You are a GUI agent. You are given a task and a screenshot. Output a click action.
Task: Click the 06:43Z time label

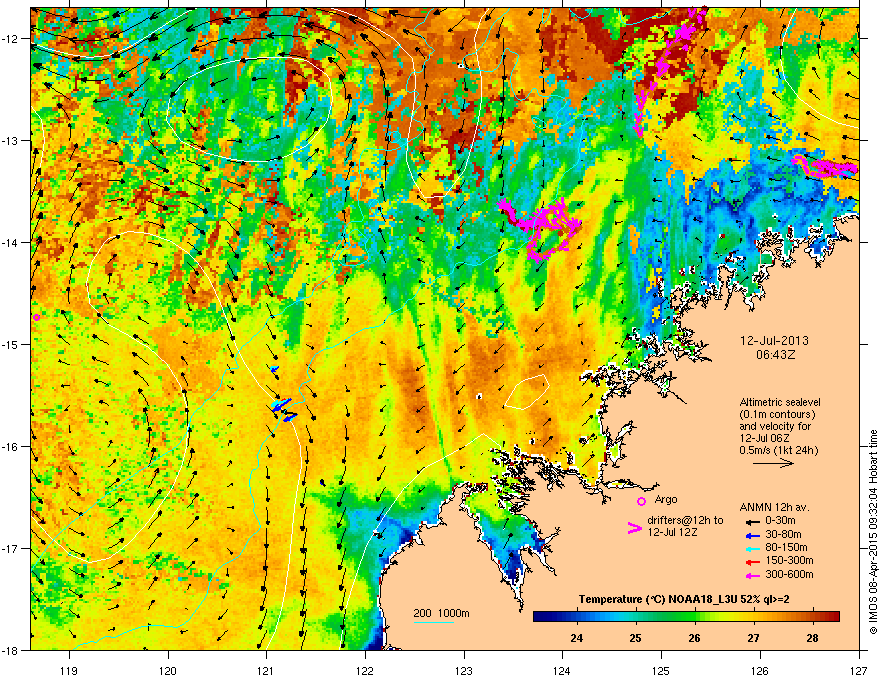point(775,355)
